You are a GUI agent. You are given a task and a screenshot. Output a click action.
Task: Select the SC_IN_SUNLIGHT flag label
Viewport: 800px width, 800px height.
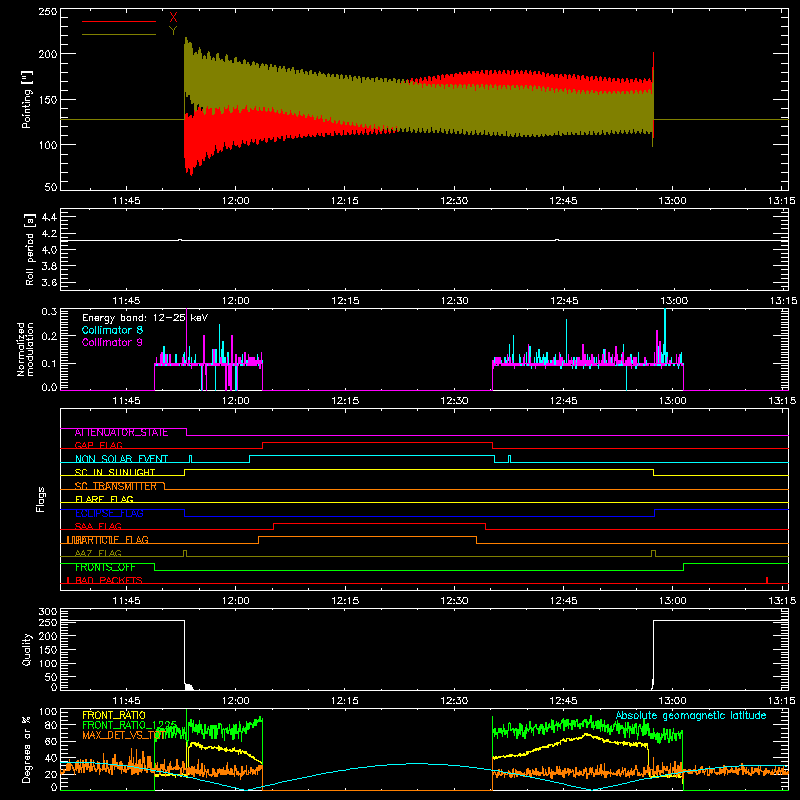(x=115, y=472)
